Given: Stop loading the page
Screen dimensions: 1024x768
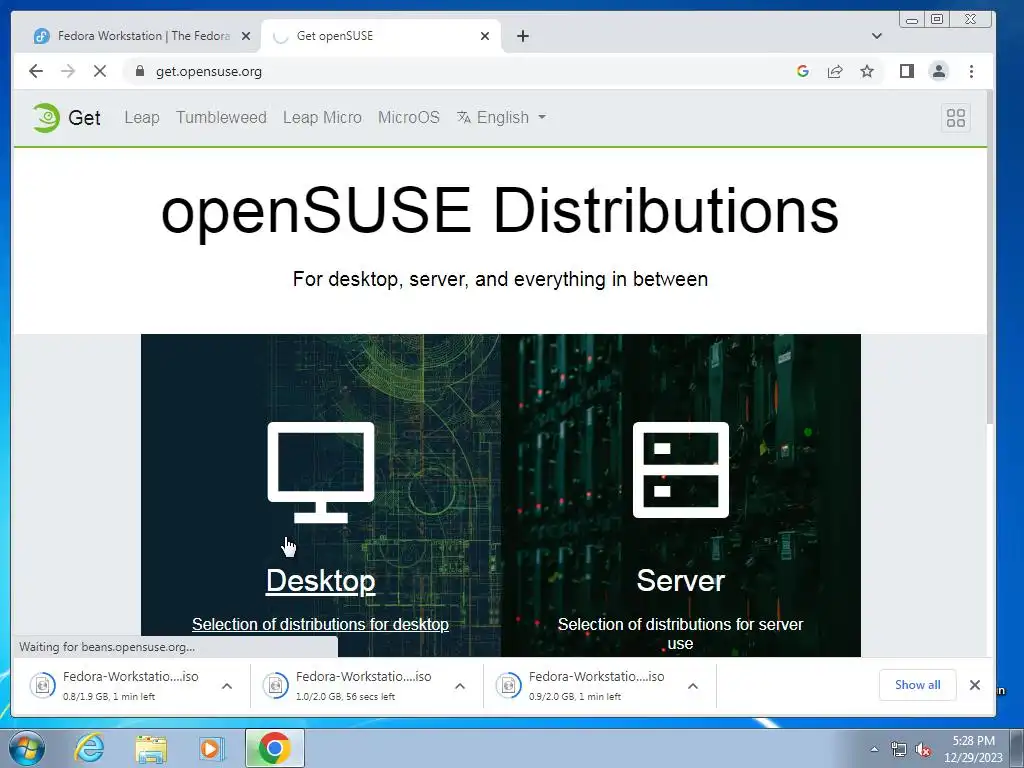Looking at the screenshot, I should (100, 71).
